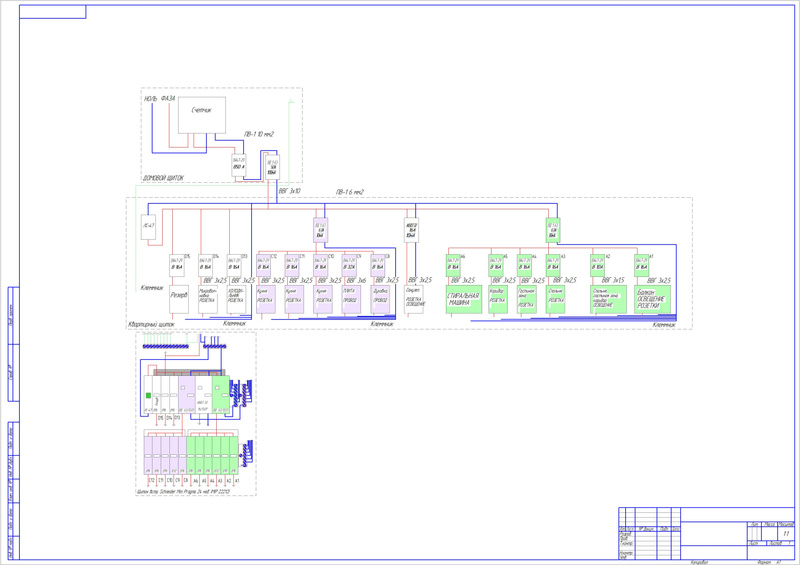
Task: Select green breaker labeled A3
Action: [x=553, y=265]
